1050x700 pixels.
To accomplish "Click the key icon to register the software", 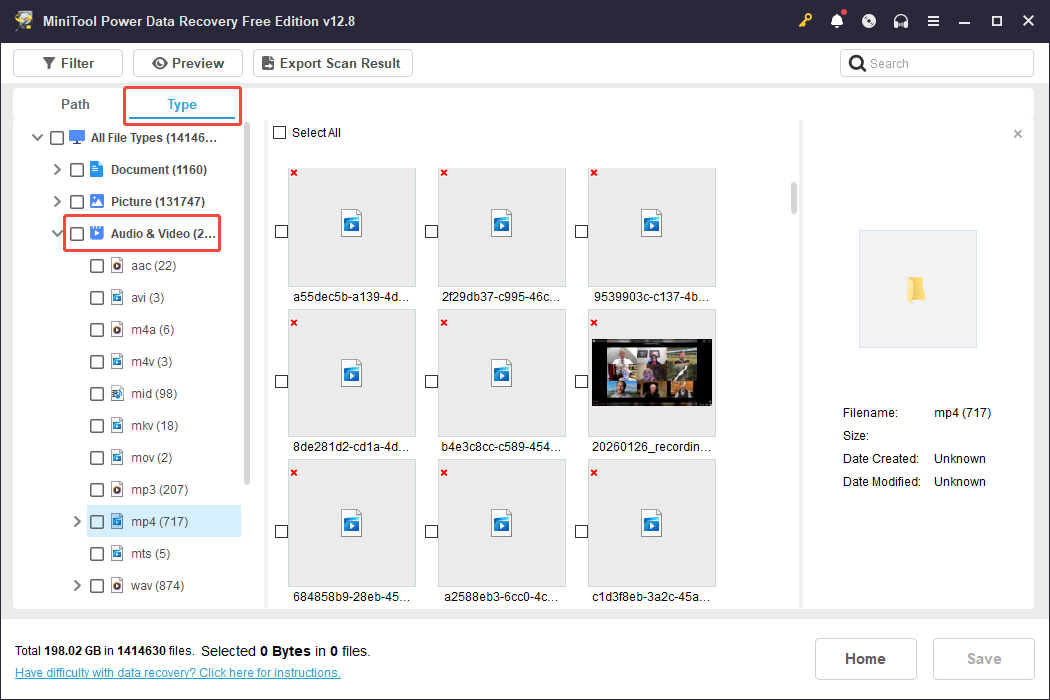I will 805,20.
